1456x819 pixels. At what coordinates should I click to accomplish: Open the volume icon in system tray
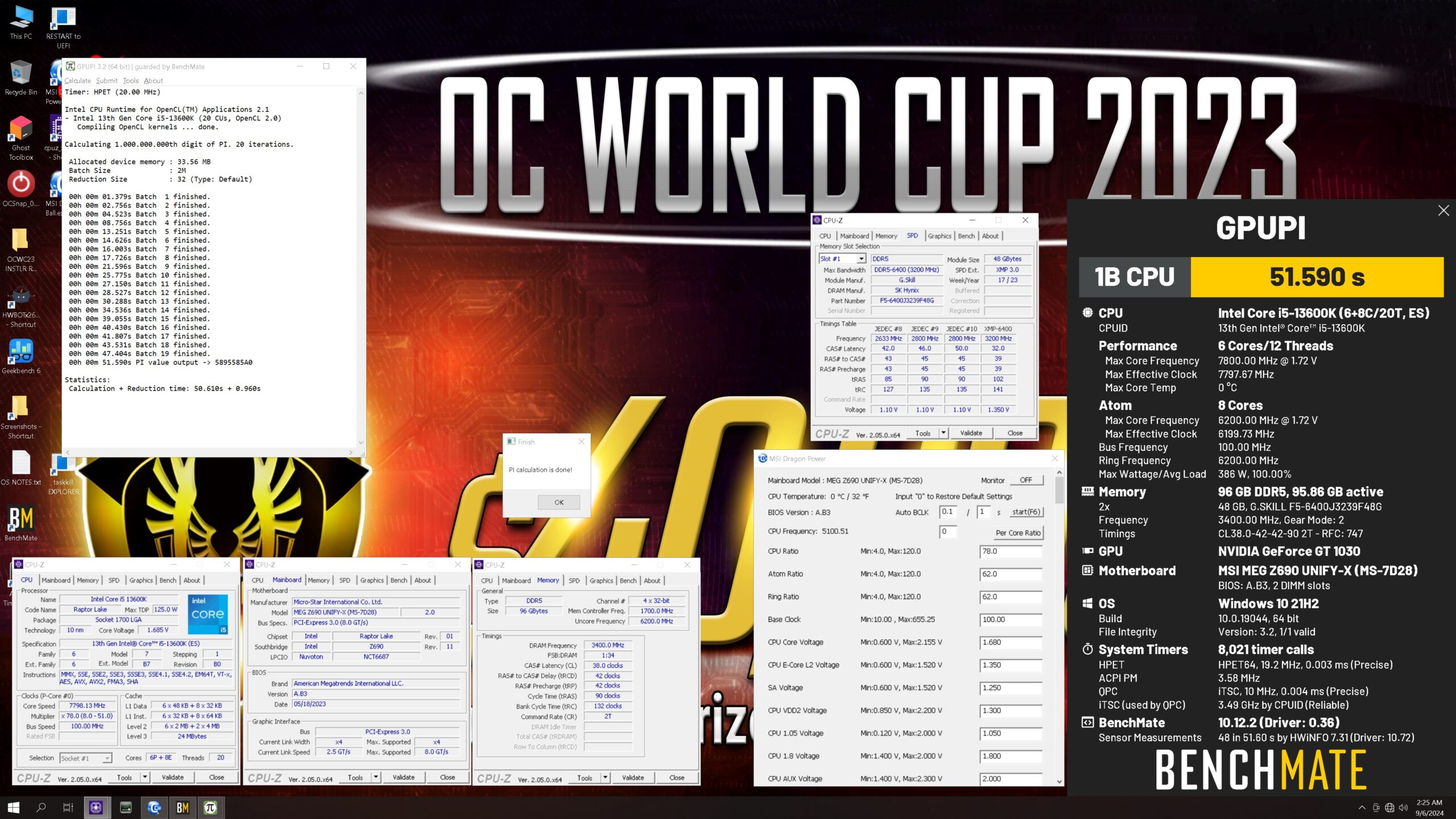[x=1403, y=808]
